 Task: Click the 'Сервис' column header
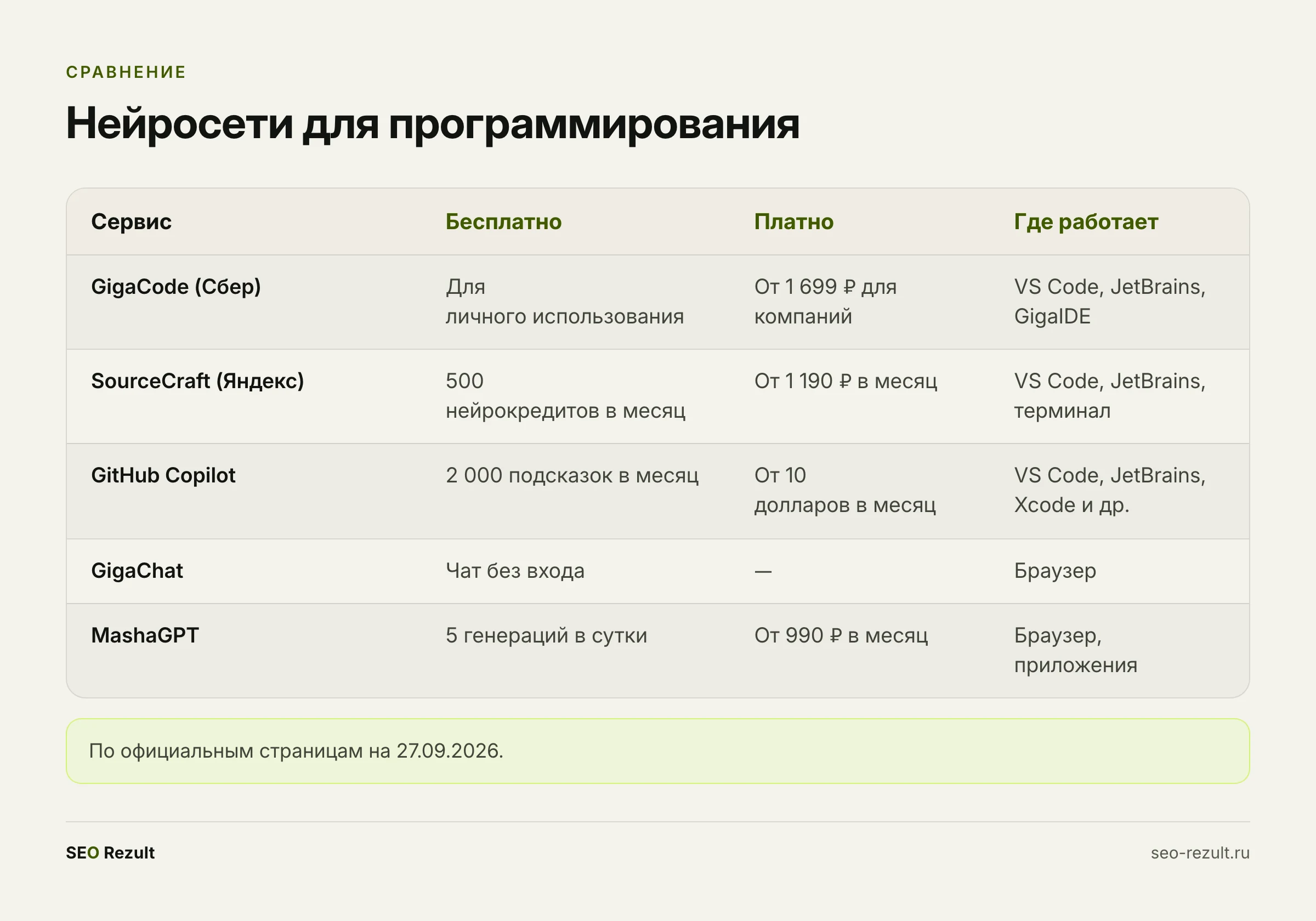[x=131, y=222]
